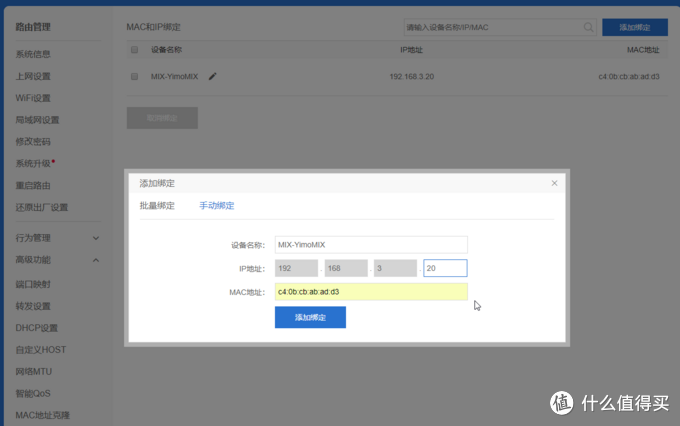Open 智能QoS settings
The height and width of the screenshot is (426, 680).
pyautogui.click(x=33, y=393)
